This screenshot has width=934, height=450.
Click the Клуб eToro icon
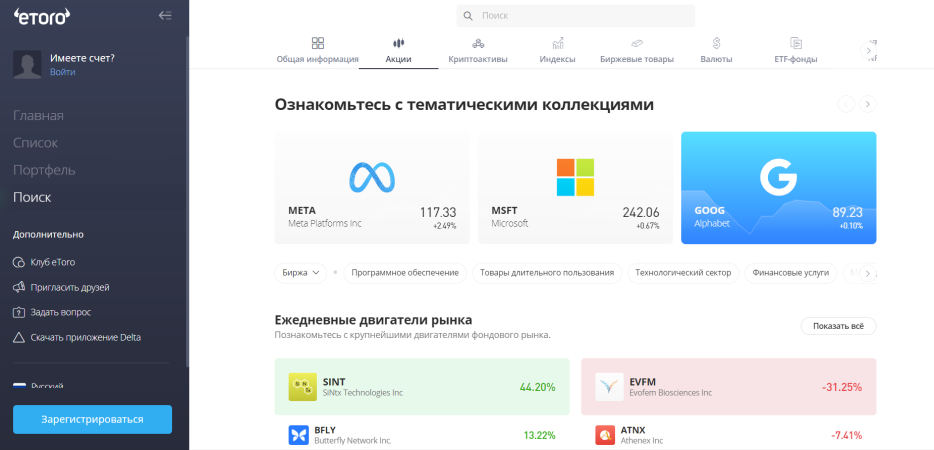pyautogui.click(x=18, y=262)
